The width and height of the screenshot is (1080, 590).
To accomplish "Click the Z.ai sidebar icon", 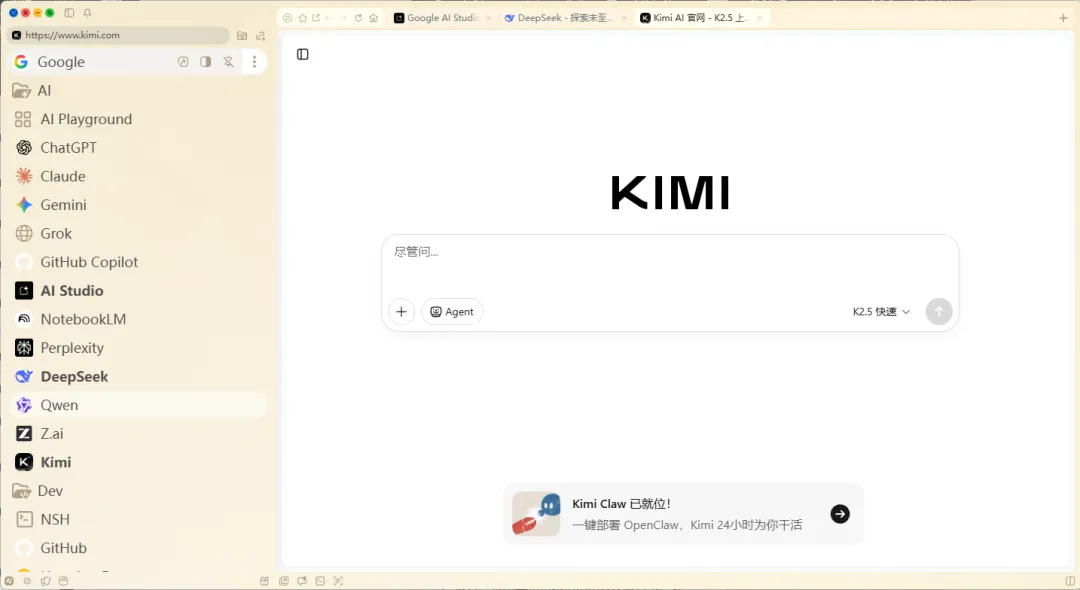I will tap(24, 433).
